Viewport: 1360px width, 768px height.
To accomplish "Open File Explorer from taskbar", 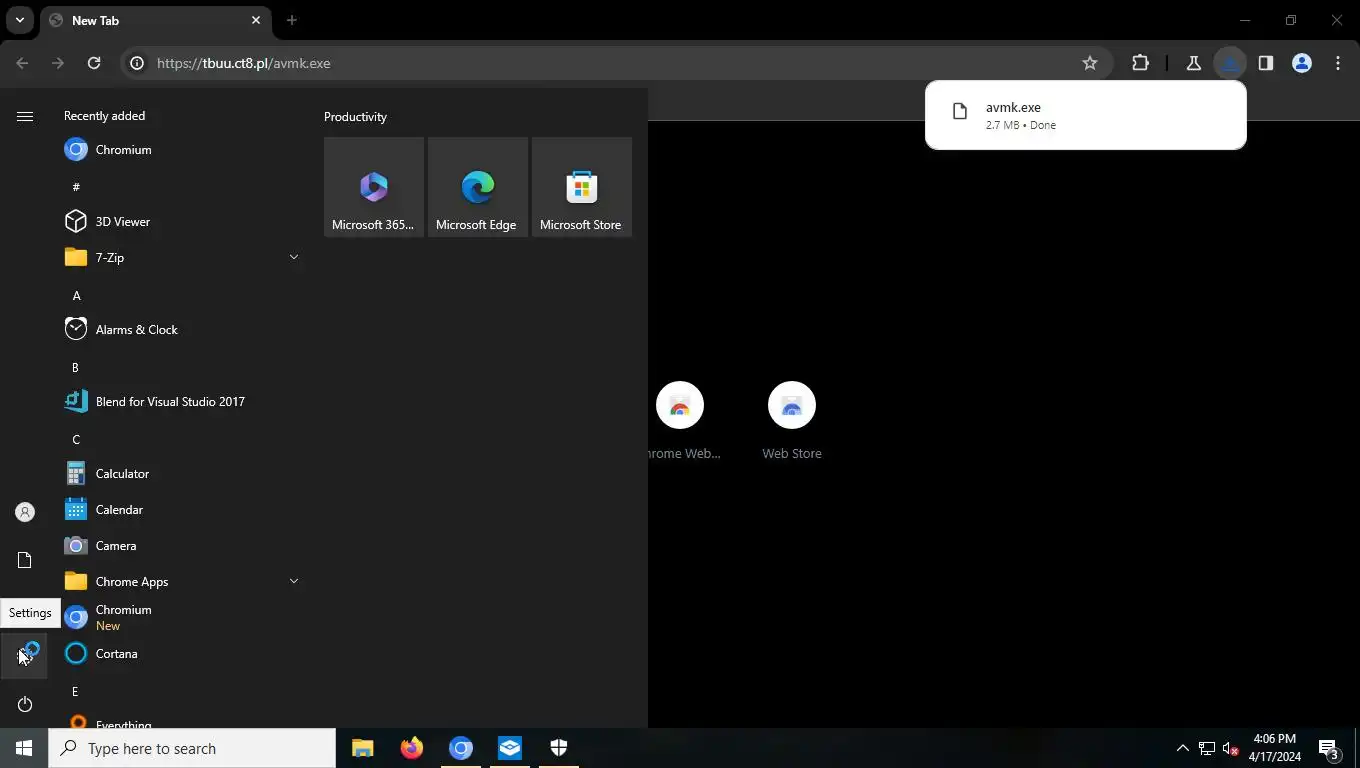I will 362,748.
